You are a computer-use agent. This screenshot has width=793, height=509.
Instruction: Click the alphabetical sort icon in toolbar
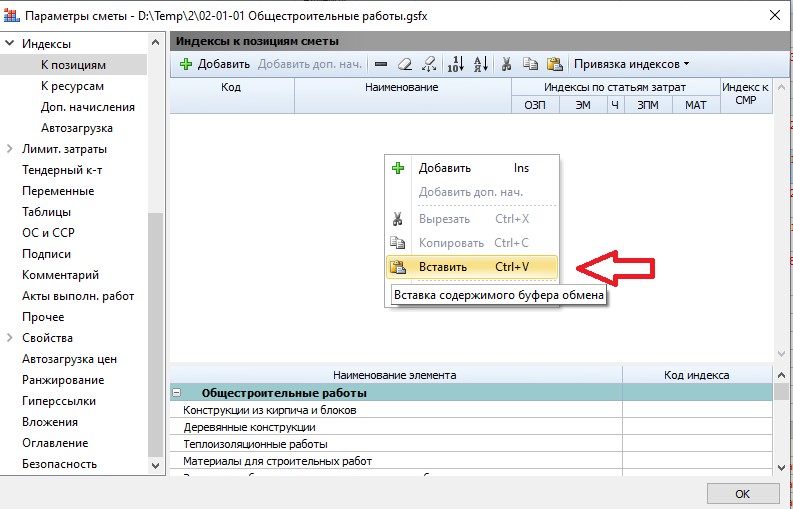coord(480,64)
